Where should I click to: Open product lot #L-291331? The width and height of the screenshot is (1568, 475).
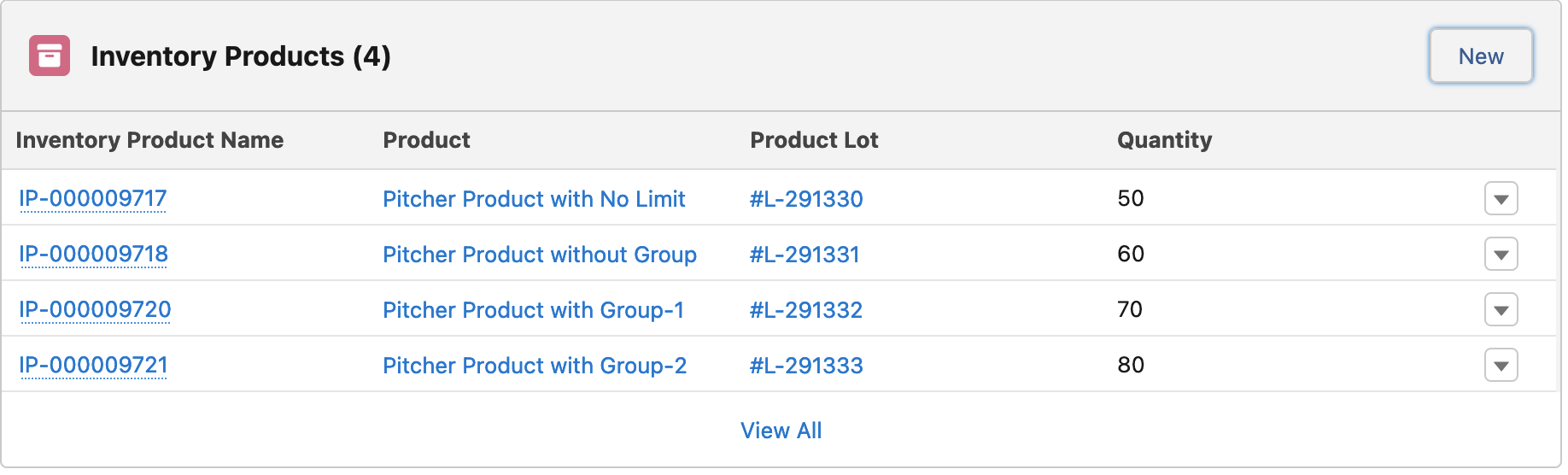point(804,255)
